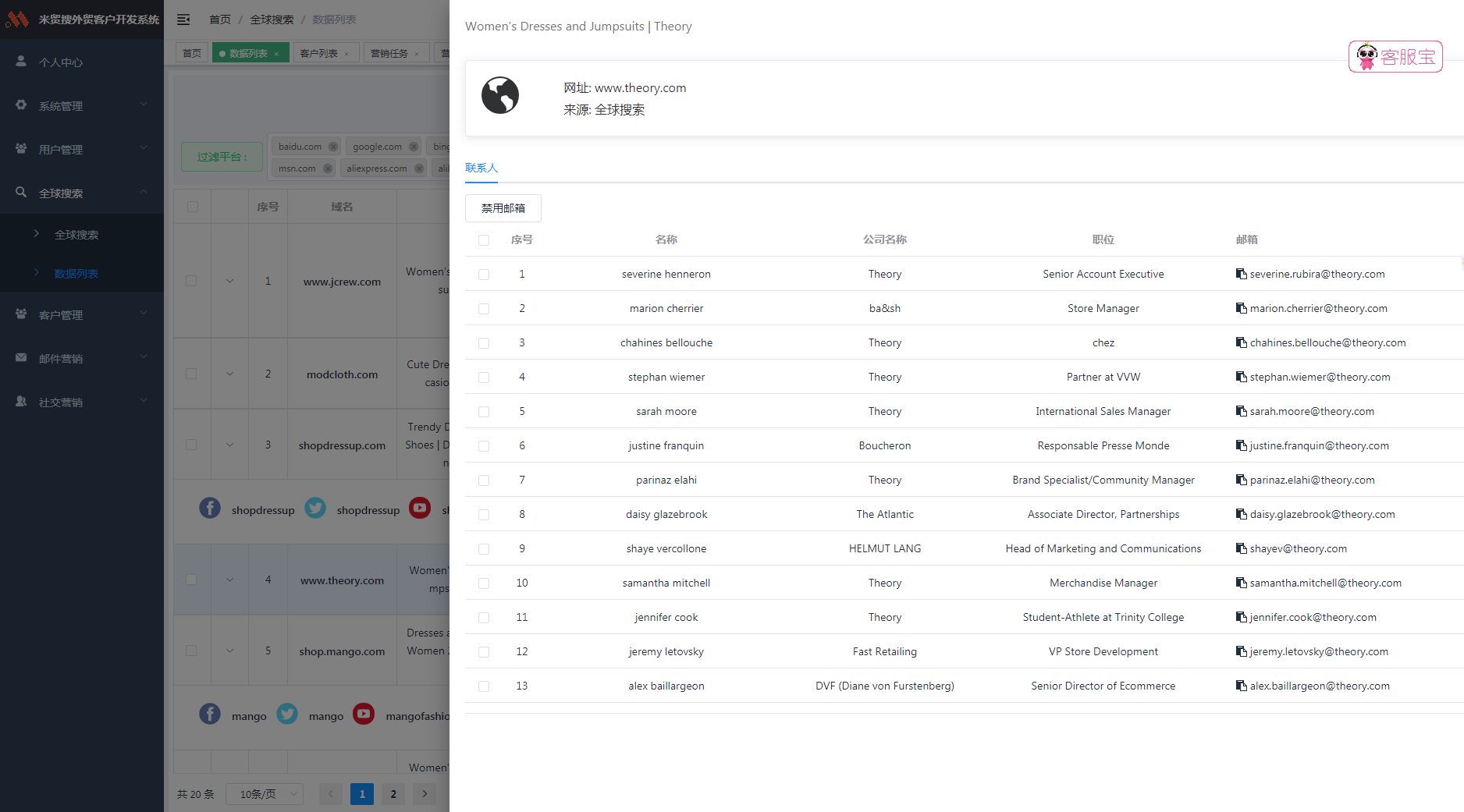Viewport: 1464px width, 812px height.
Task: Click copy icon for justine.franquin@theory.com
Action: pos(1241,445)
